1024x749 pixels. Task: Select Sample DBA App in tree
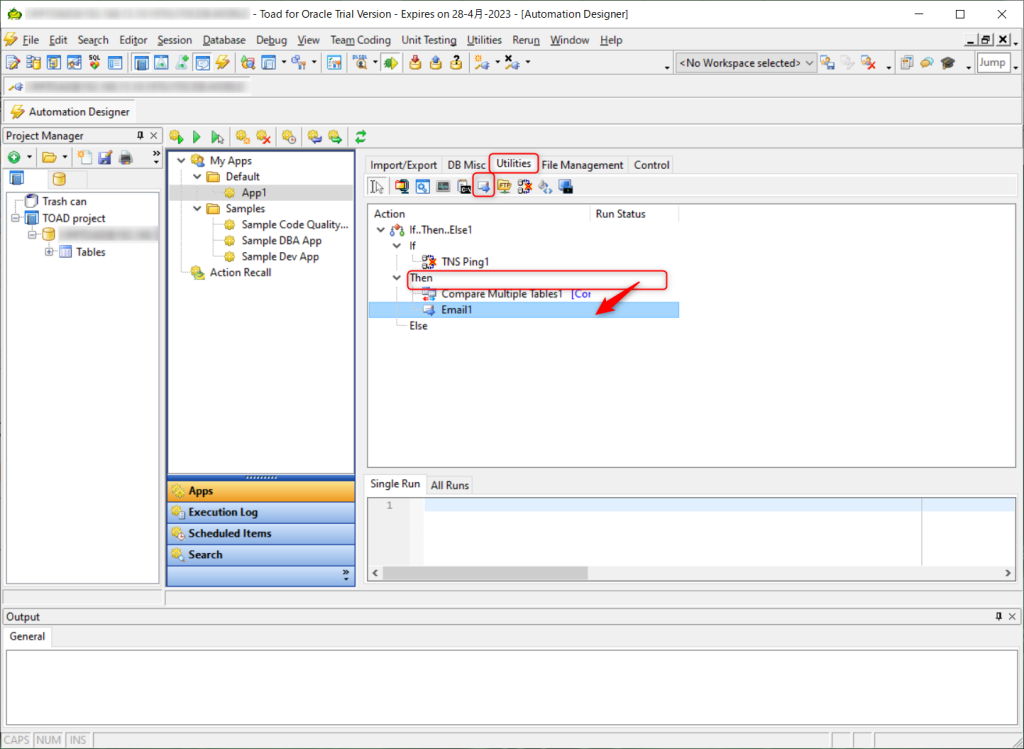pos(281,240)
